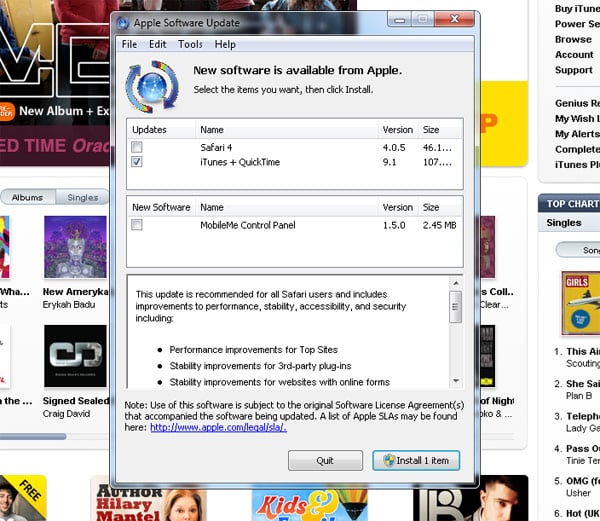Viewport: 600px width, 521px height.
Task: Click Craig David artist link in iTunes
Action: [67, 414]
